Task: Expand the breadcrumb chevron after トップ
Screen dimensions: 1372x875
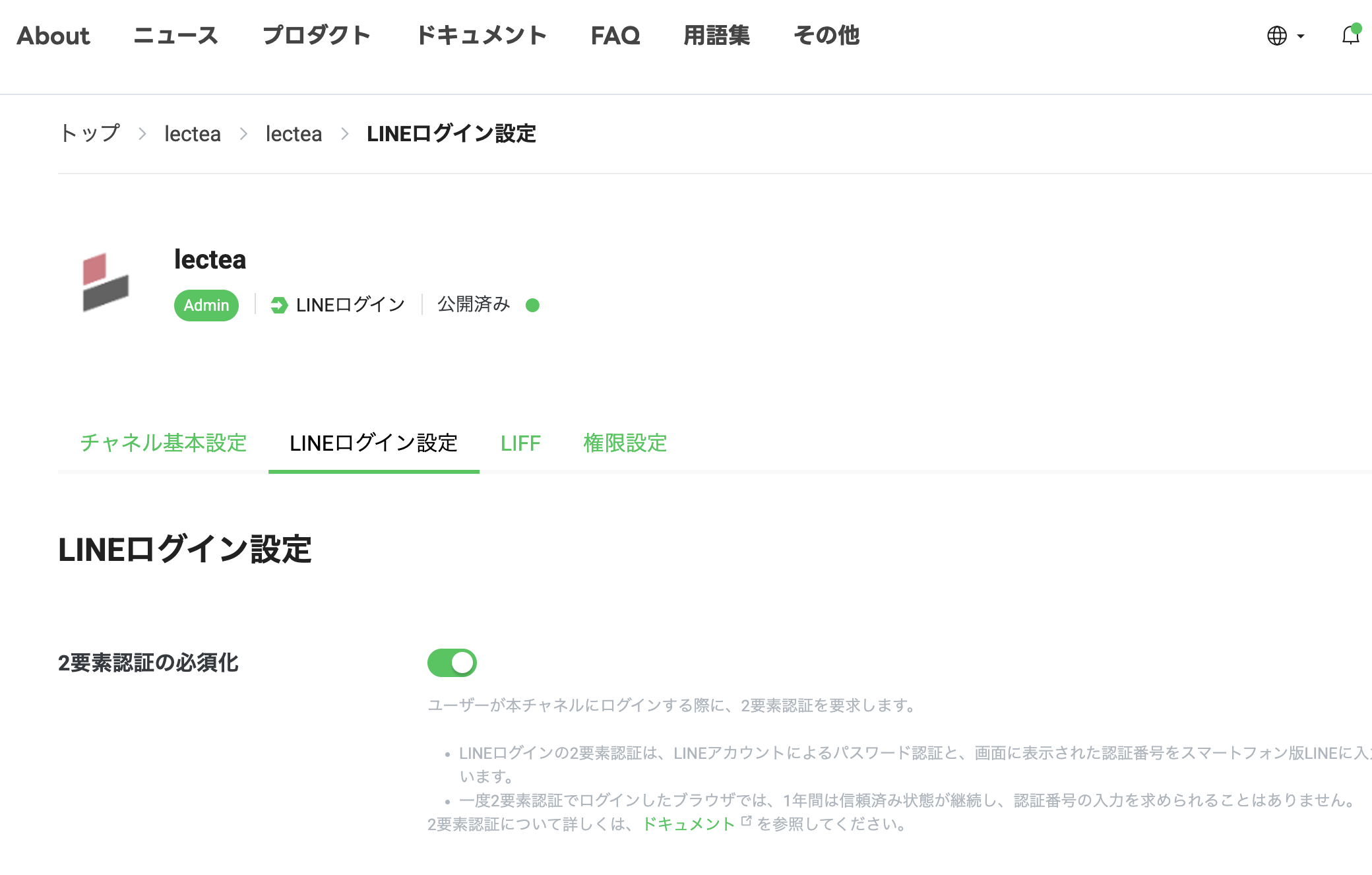Action: [142, 134]
